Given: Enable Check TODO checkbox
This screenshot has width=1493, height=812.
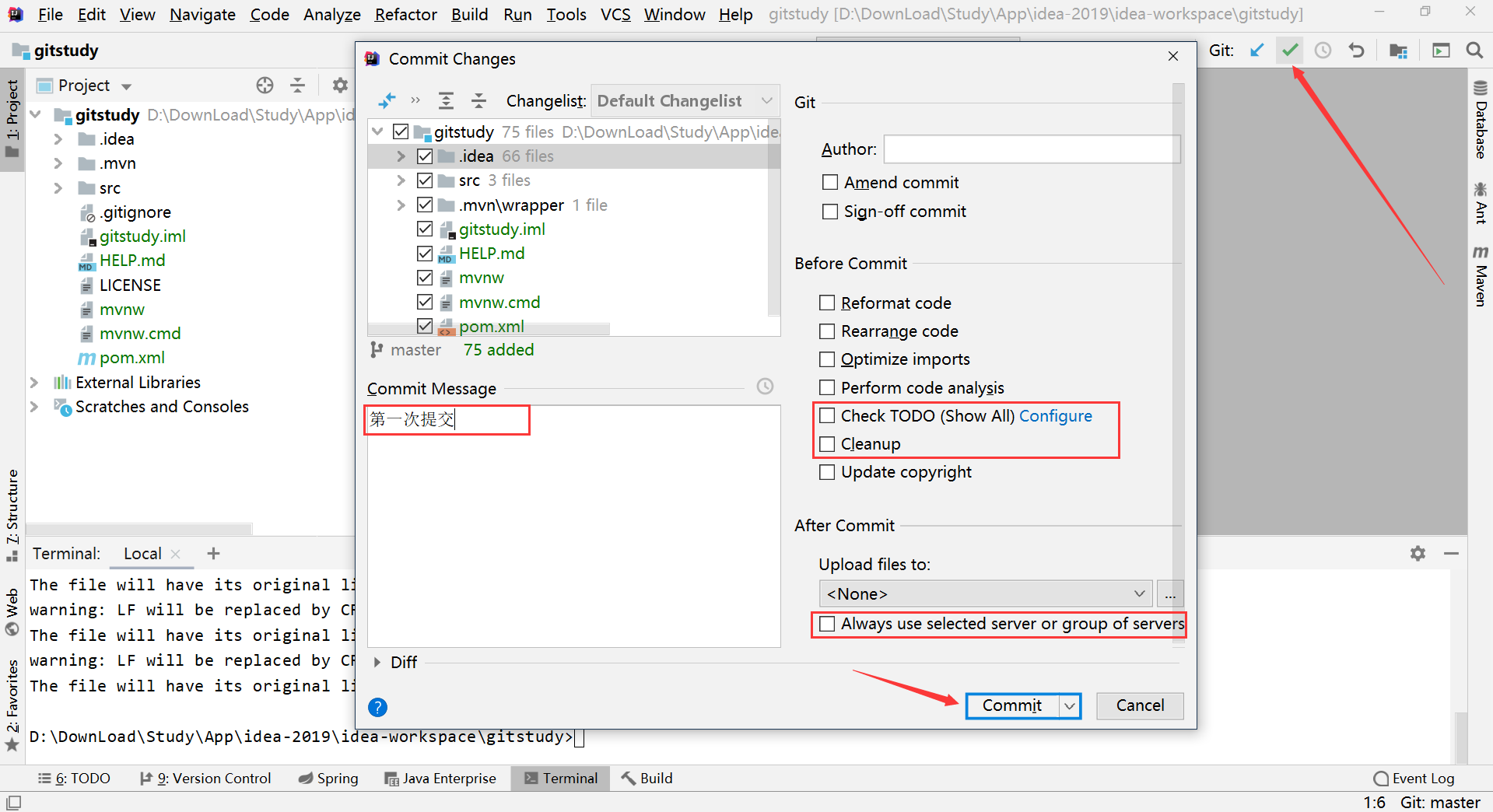Looking at the screenshot, I should (827, 415).
